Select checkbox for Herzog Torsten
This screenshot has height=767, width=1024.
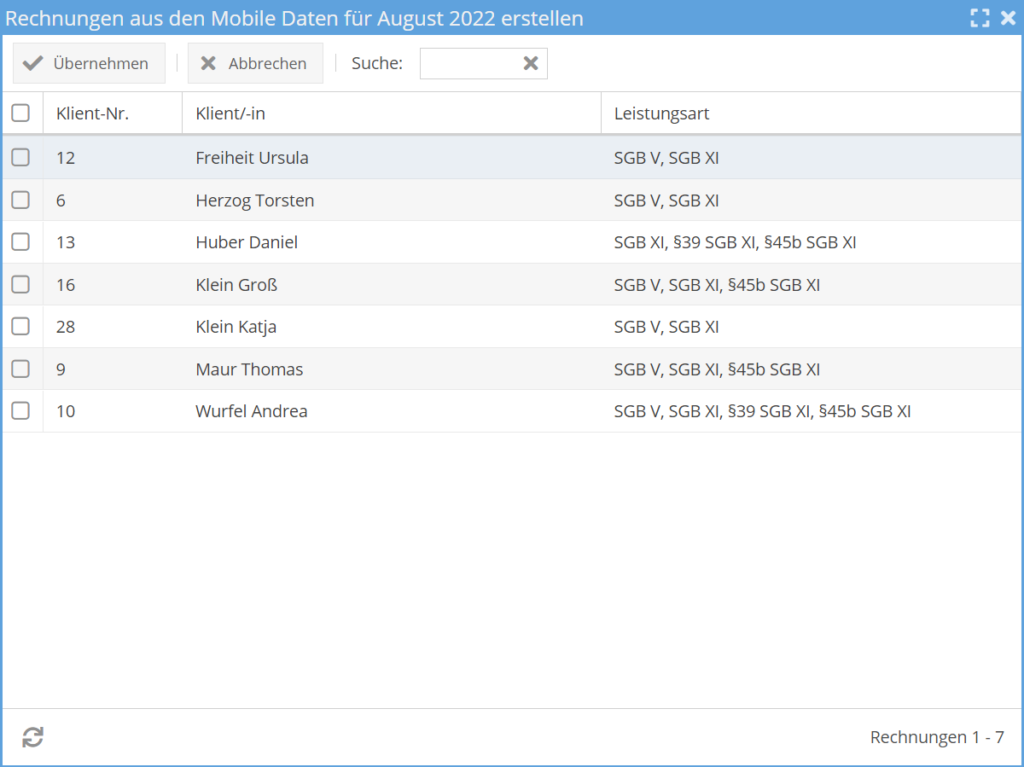point(21,200)
